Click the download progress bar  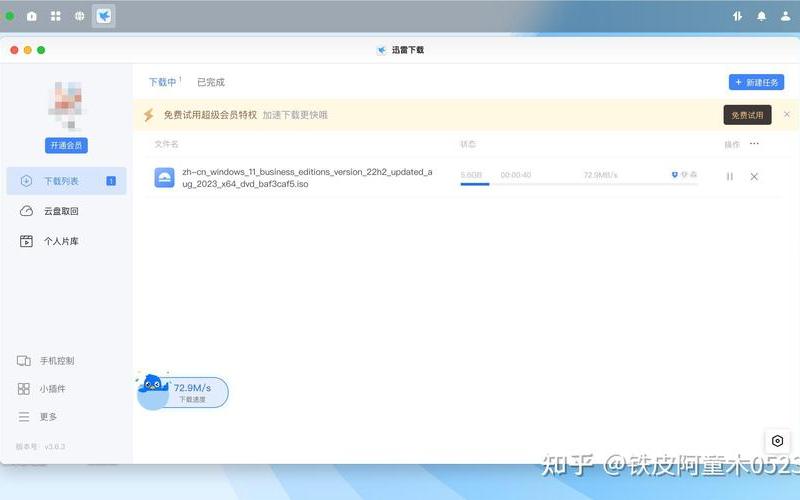click(579, 184)
